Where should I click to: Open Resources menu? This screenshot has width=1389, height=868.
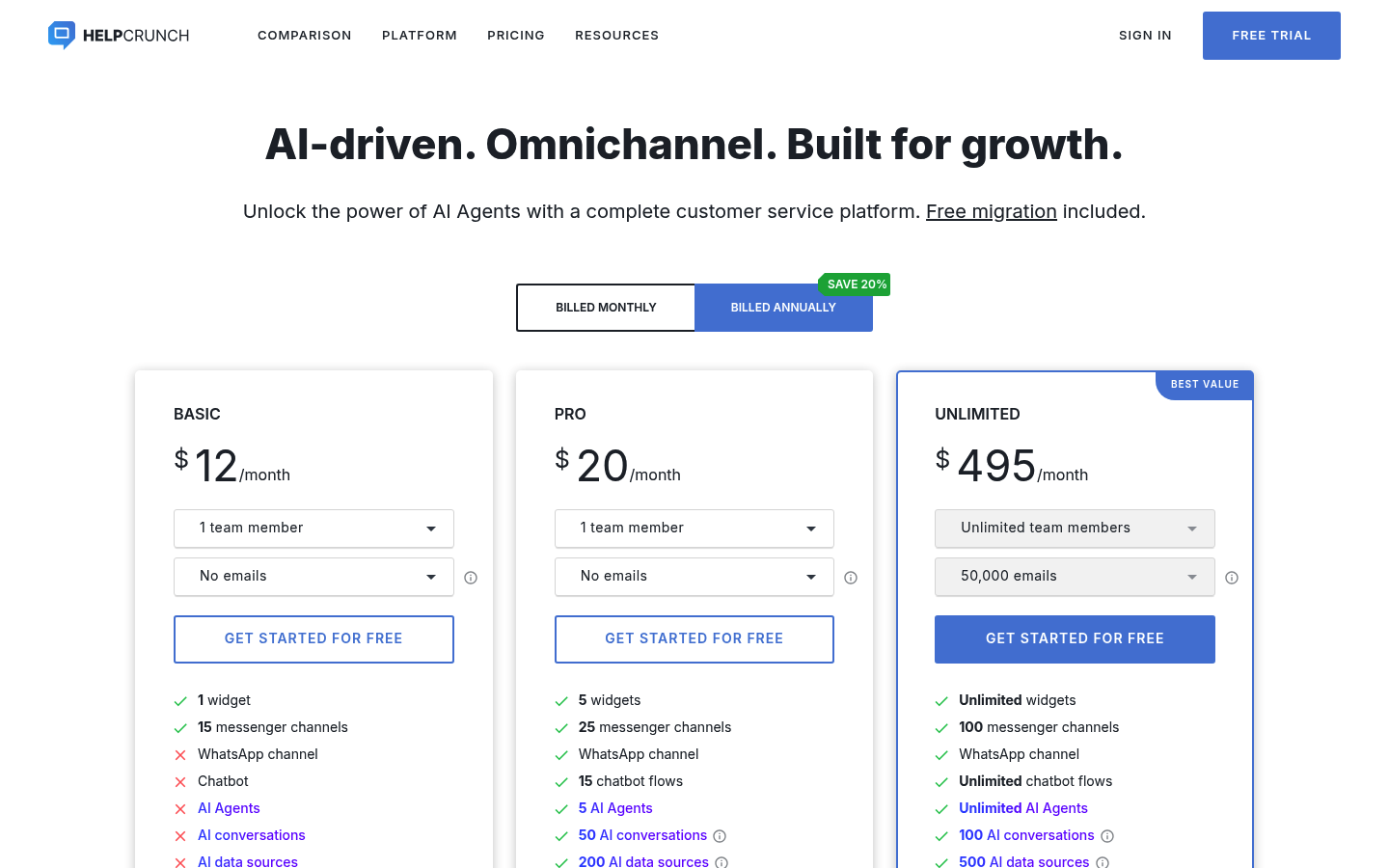pyautogui.click(x=617, y=36)
